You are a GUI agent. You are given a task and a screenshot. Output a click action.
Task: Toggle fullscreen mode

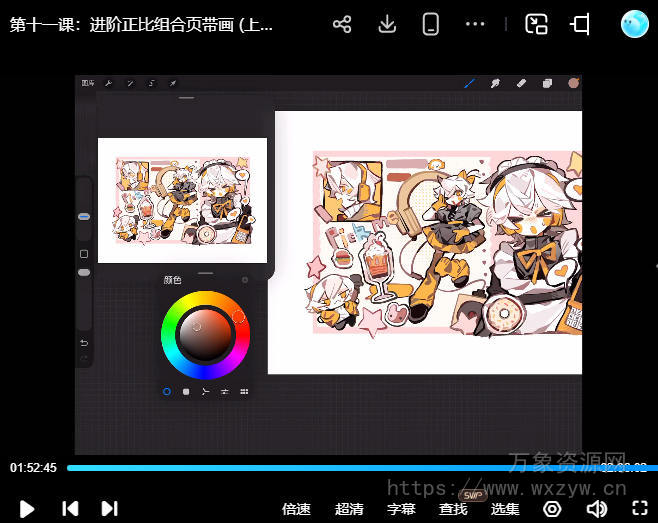pos(640,509)
